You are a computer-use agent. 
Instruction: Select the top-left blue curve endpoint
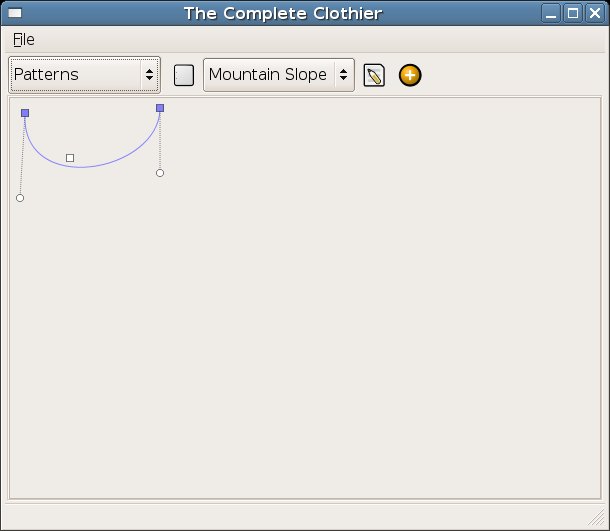pyautogui.click(x=25, y=113)
